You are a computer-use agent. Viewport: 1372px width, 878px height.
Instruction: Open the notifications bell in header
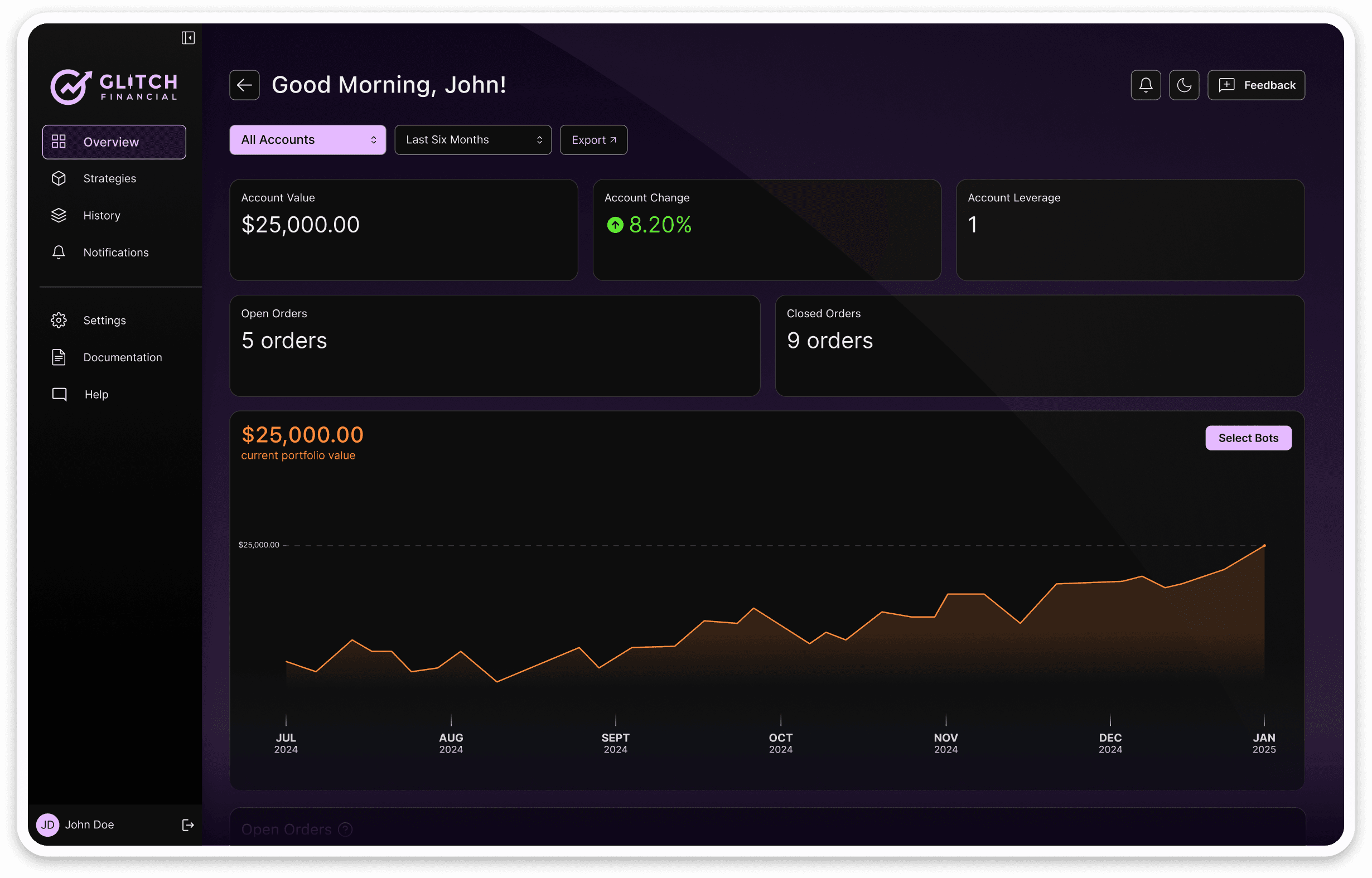(1145, 85)
